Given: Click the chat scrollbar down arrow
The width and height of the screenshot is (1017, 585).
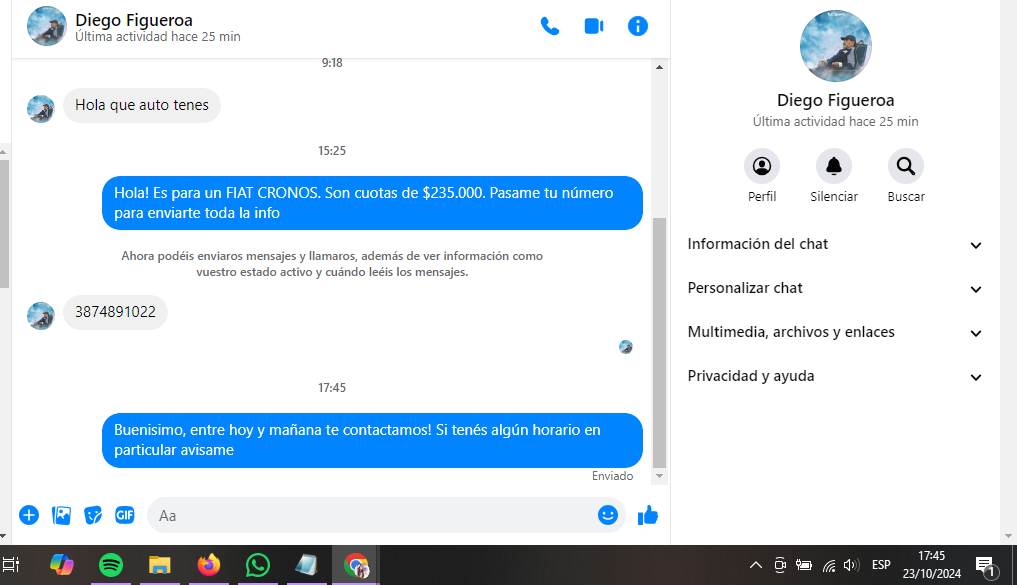Looking at the screenshot, I should click(659, 477).
